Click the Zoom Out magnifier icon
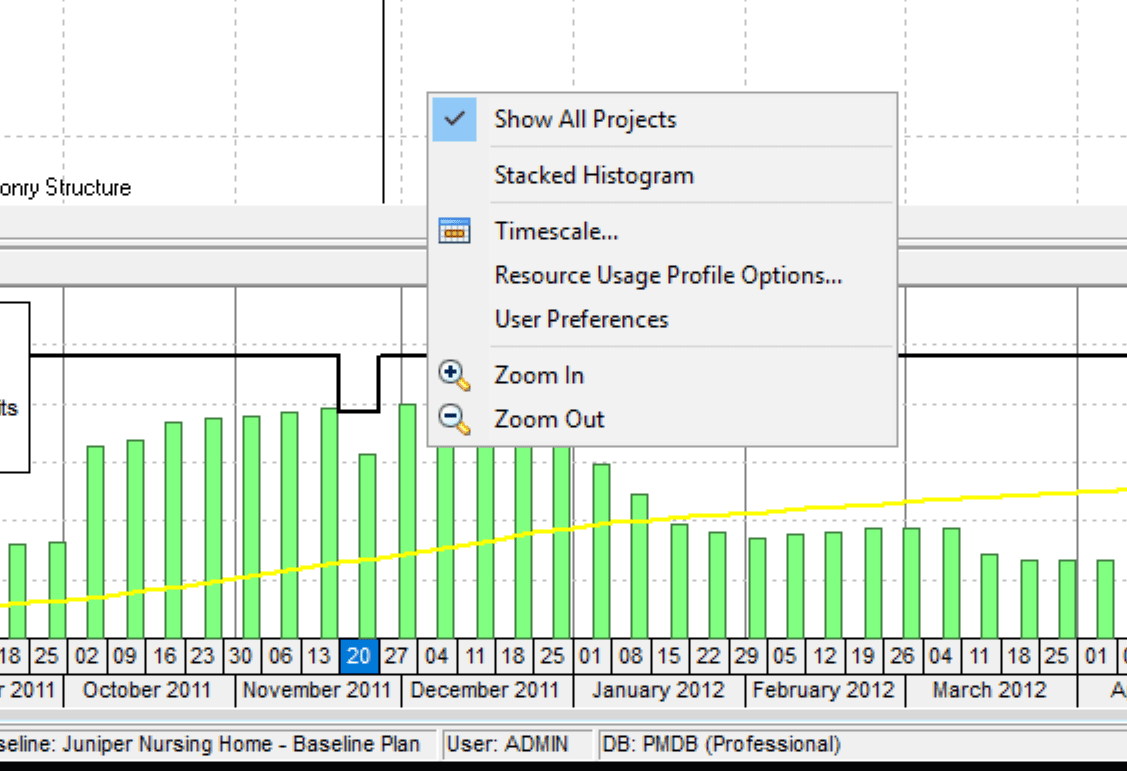The image size is (1127, 771). 453,418
